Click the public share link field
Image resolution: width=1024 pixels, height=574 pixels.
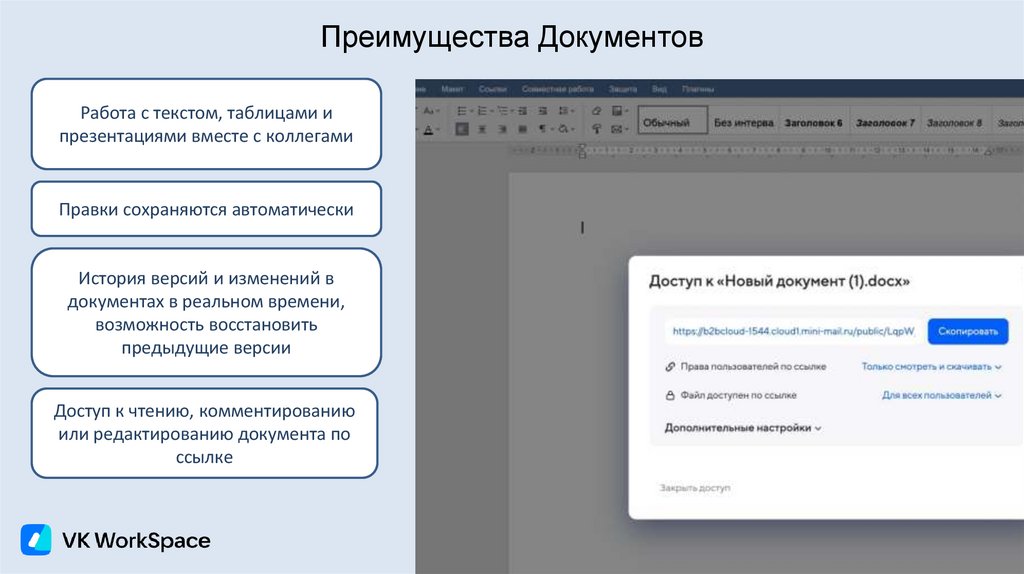[793, 331]
